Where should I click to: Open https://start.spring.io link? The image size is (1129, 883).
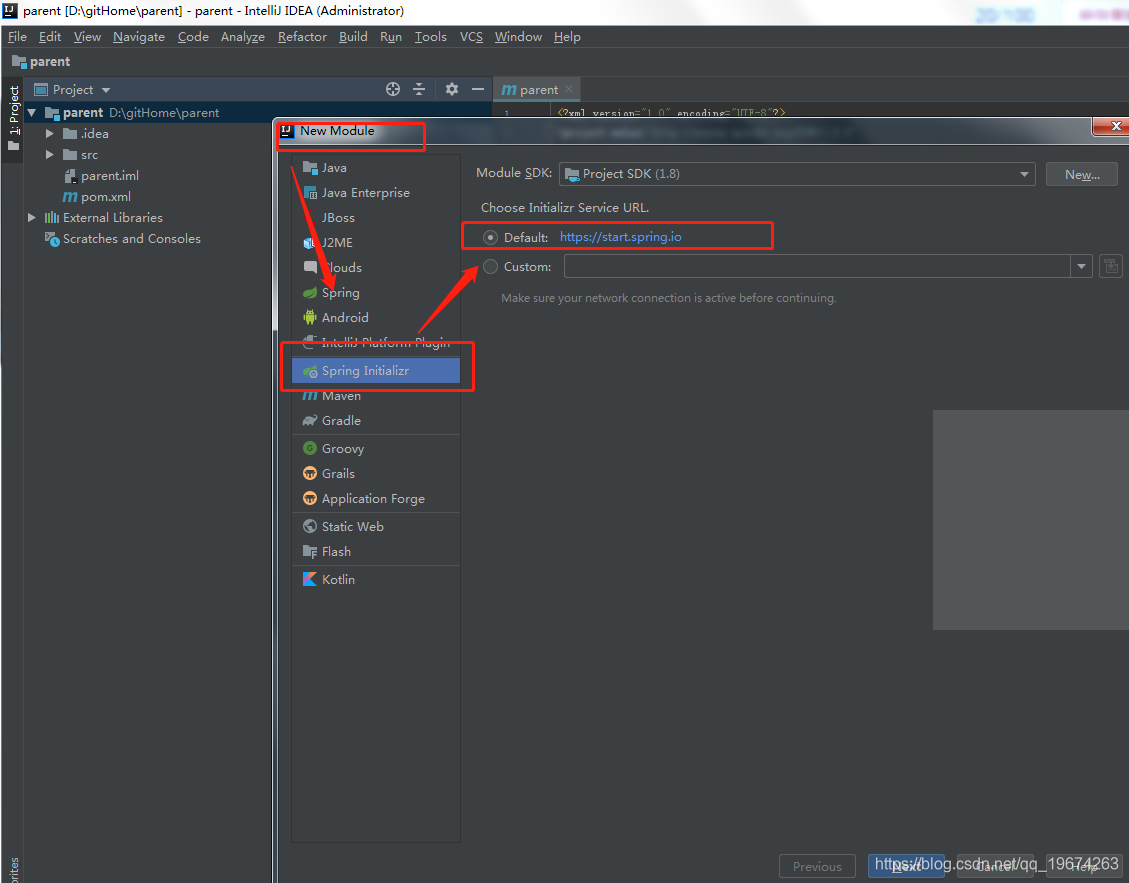(621, 237)
